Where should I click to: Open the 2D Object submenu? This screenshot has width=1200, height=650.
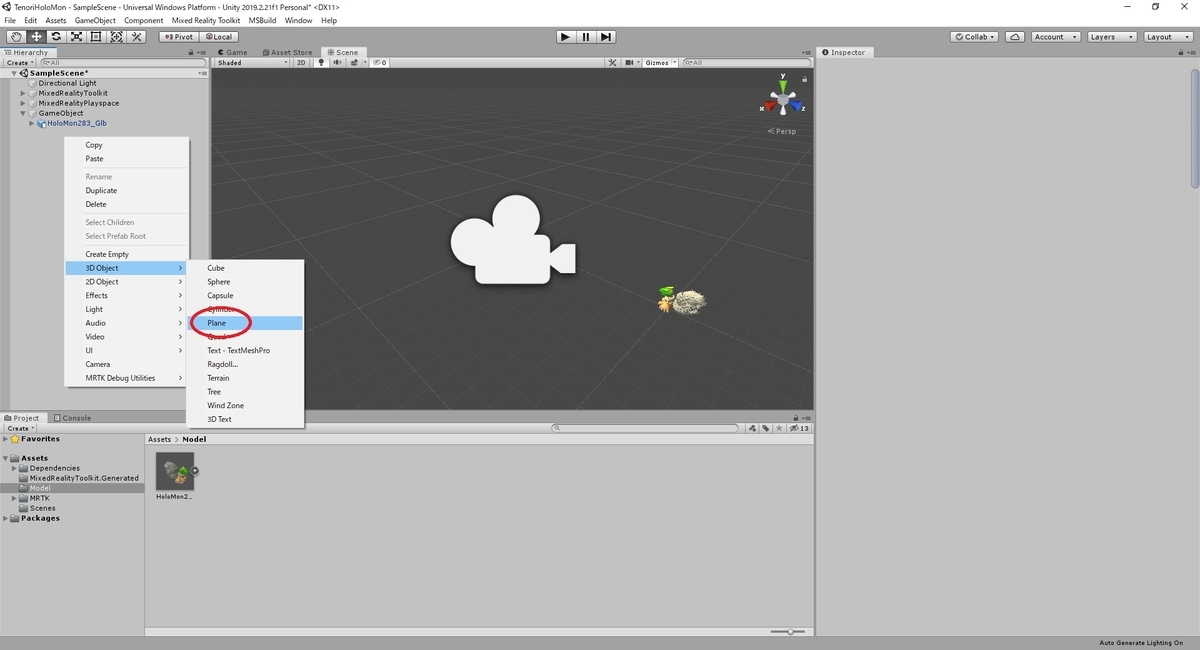tap(126, 282)
